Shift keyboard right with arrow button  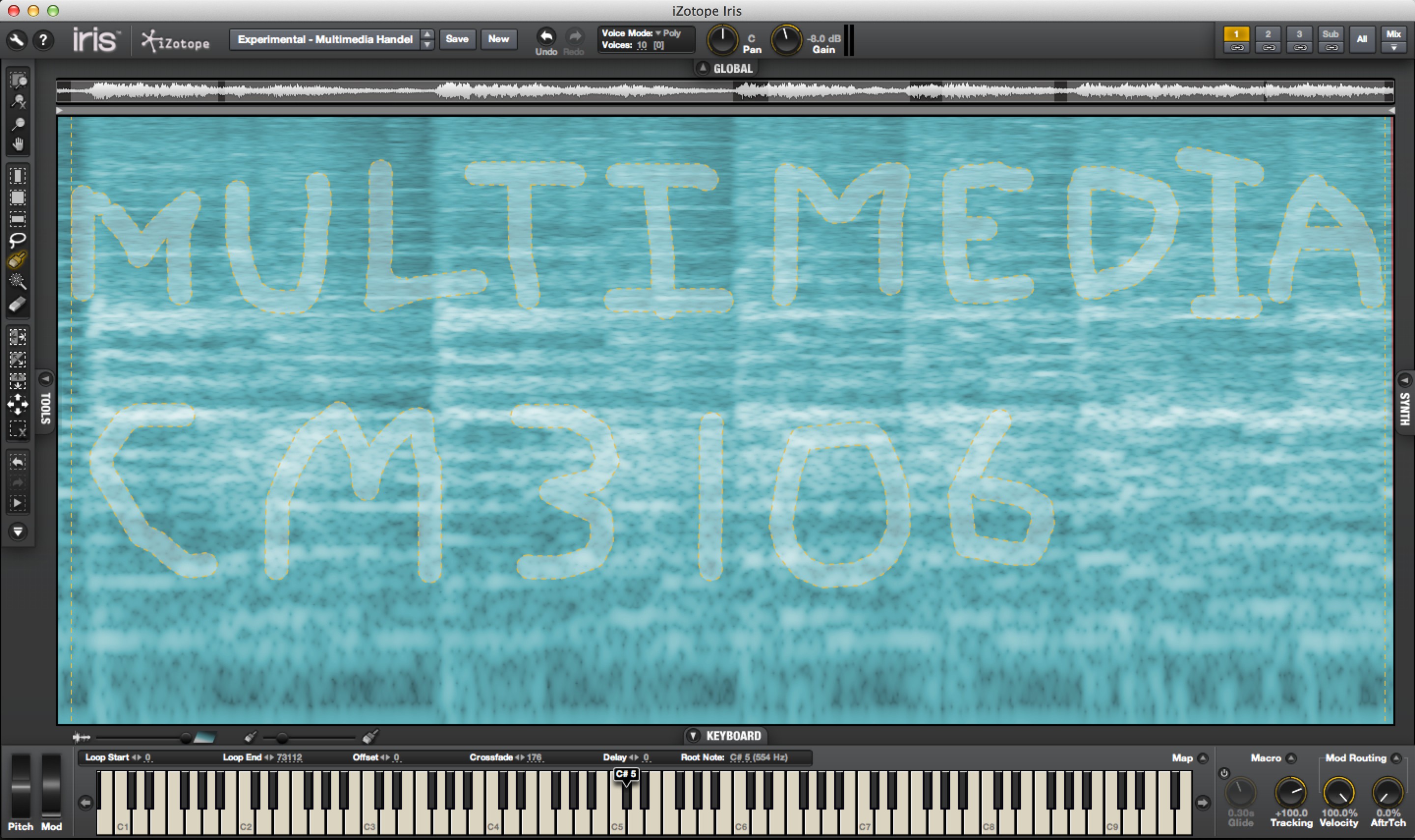click(1202, 802)
